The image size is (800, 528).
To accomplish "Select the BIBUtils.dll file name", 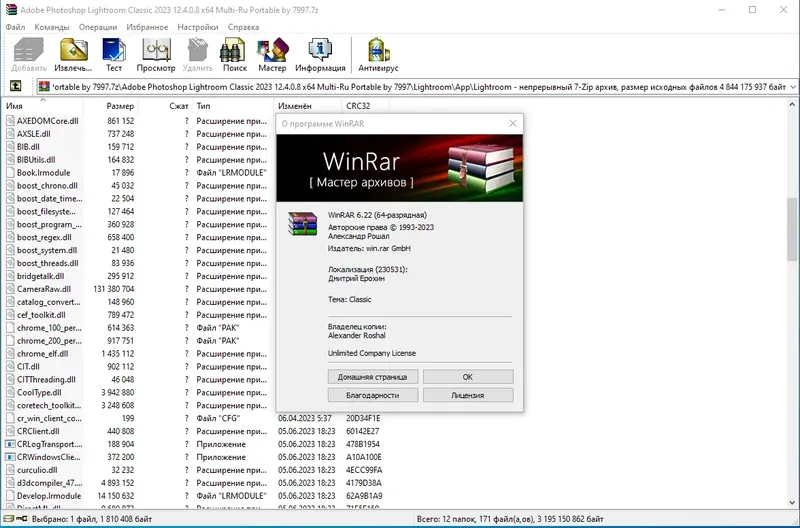I will [x=36, y=160].
